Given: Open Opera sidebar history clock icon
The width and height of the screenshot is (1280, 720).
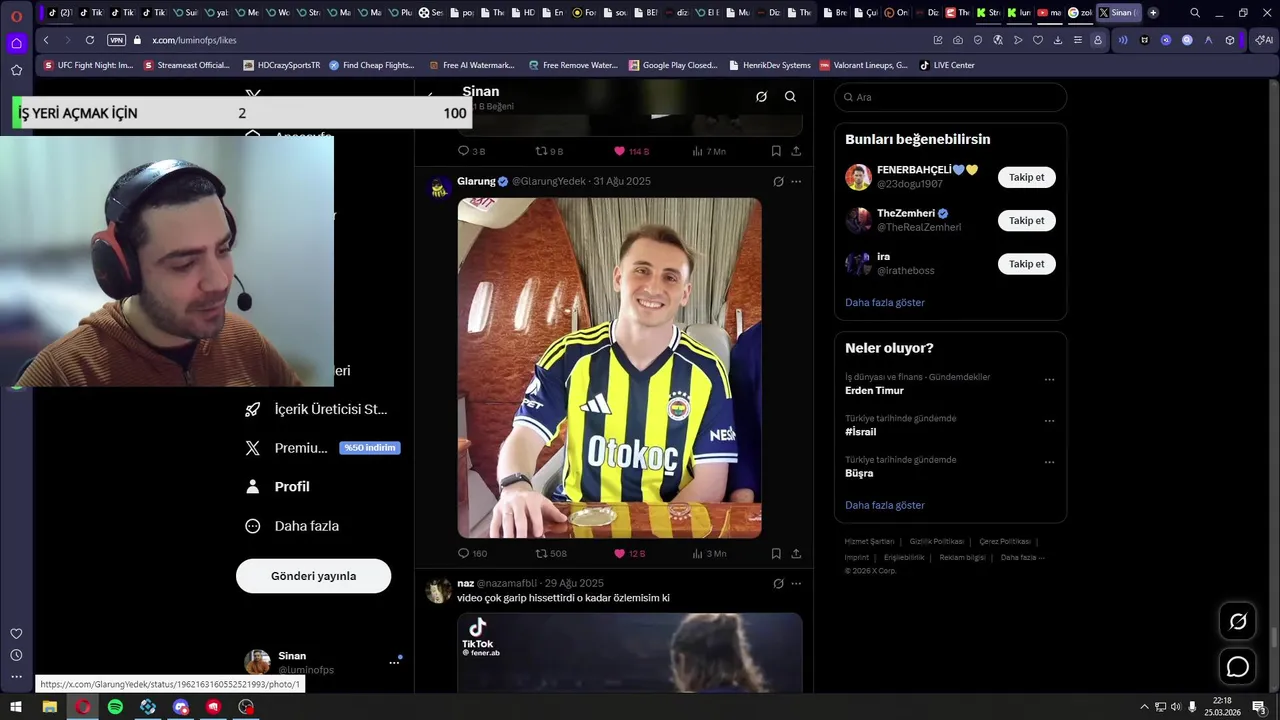Looking at the screenshot, I should pos(16,655).
